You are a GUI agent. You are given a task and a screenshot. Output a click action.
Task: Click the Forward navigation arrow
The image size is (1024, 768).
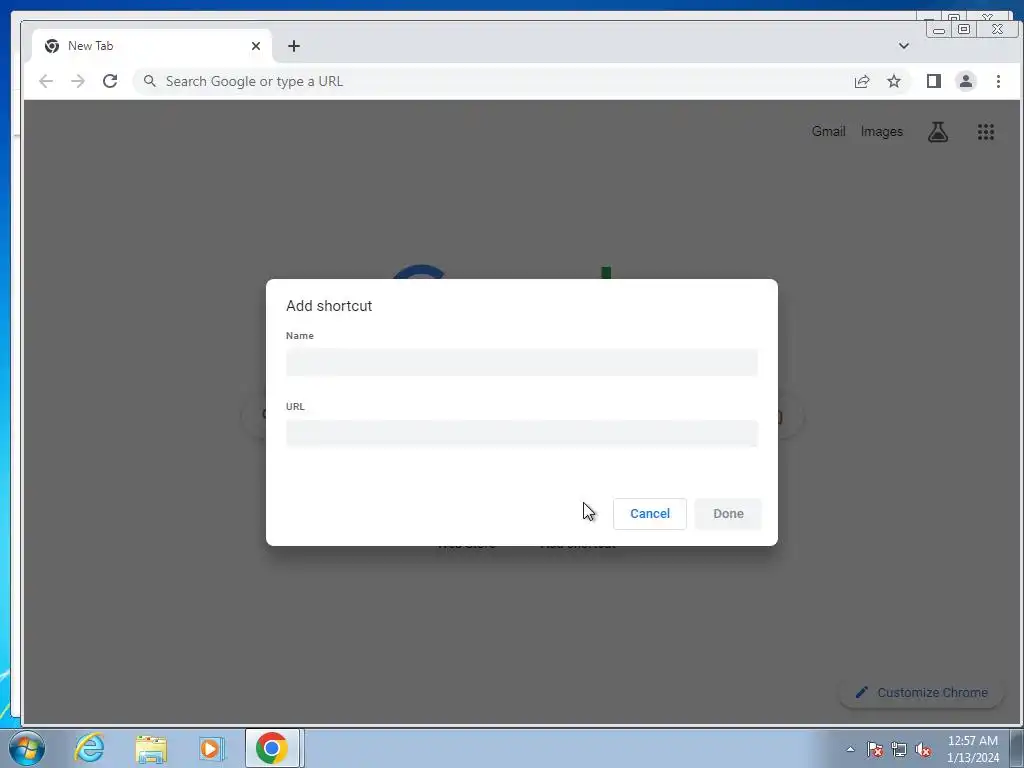78,81
